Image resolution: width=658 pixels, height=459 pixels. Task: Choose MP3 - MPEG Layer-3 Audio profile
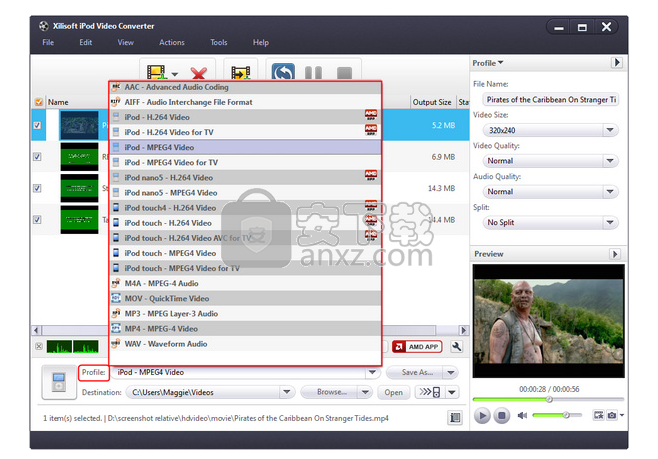pyautogui.click(x=245, y=314)
